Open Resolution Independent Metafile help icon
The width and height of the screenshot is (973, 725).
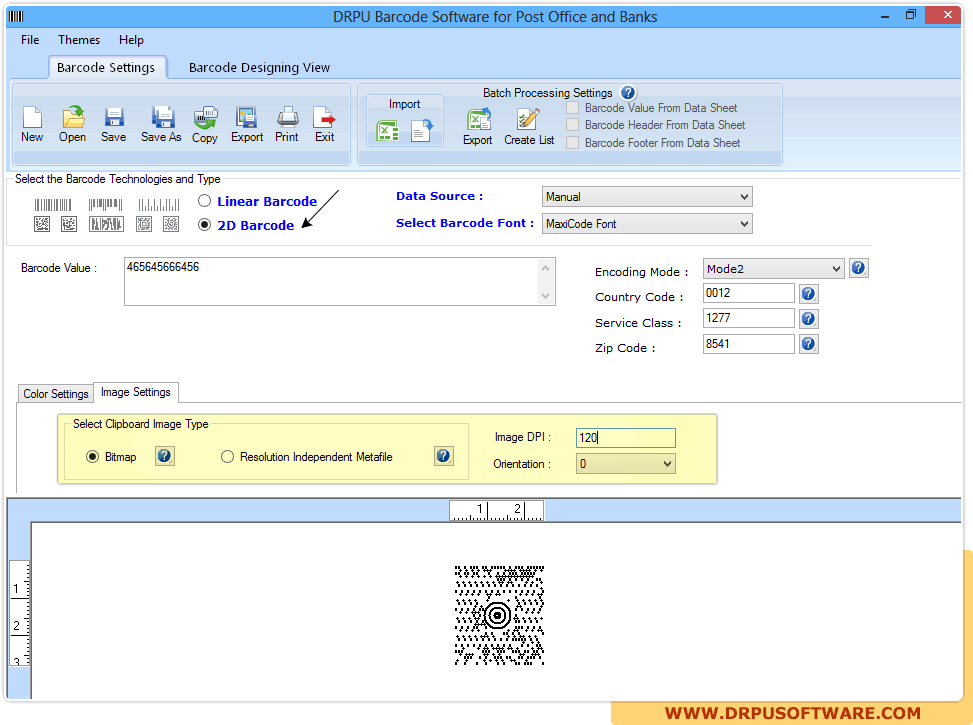(443, 456)
